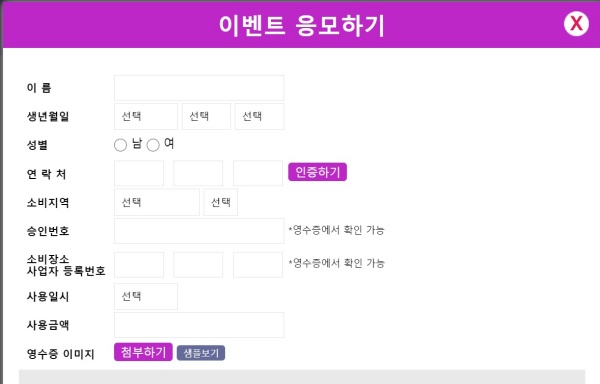Click the 인증하기 verification button
This screenshot has width=600, height=384.
pos(318,172)
